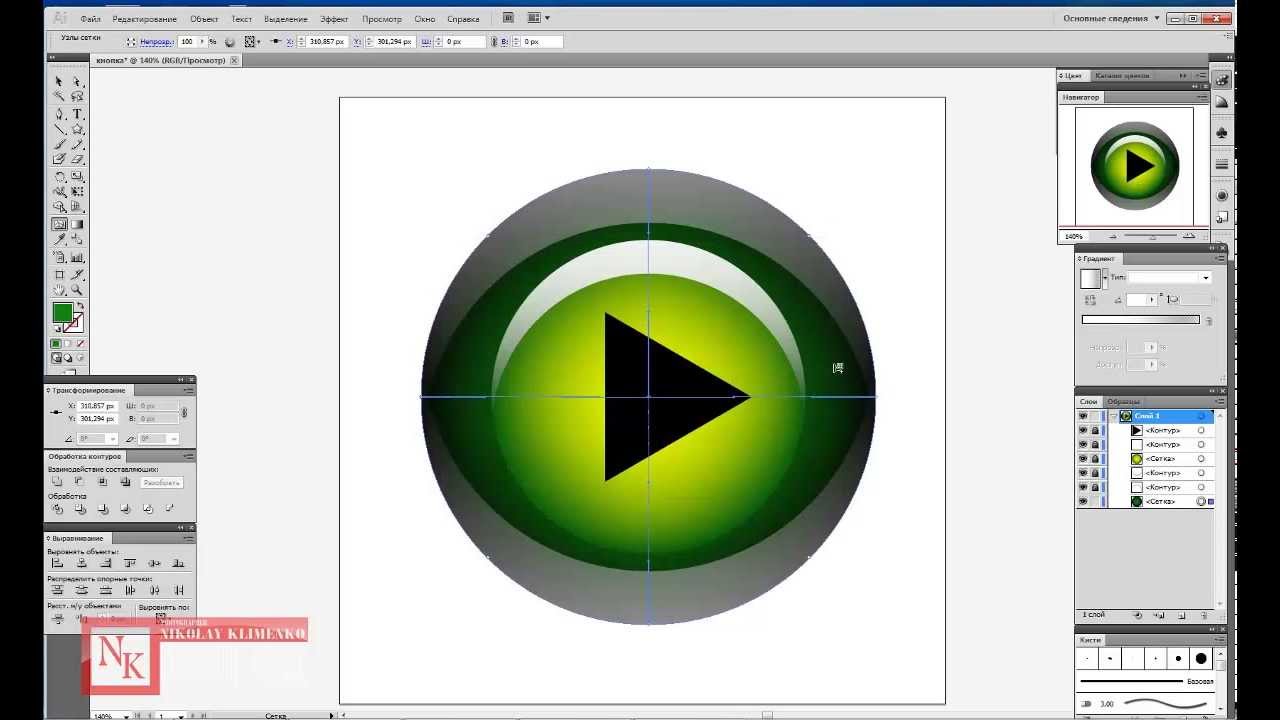Image resolution: width=1280 pixels, height=720 pixels.
Task: Toggle eye for the green <Сетка> sublayer
Action: pos(1082,459)
